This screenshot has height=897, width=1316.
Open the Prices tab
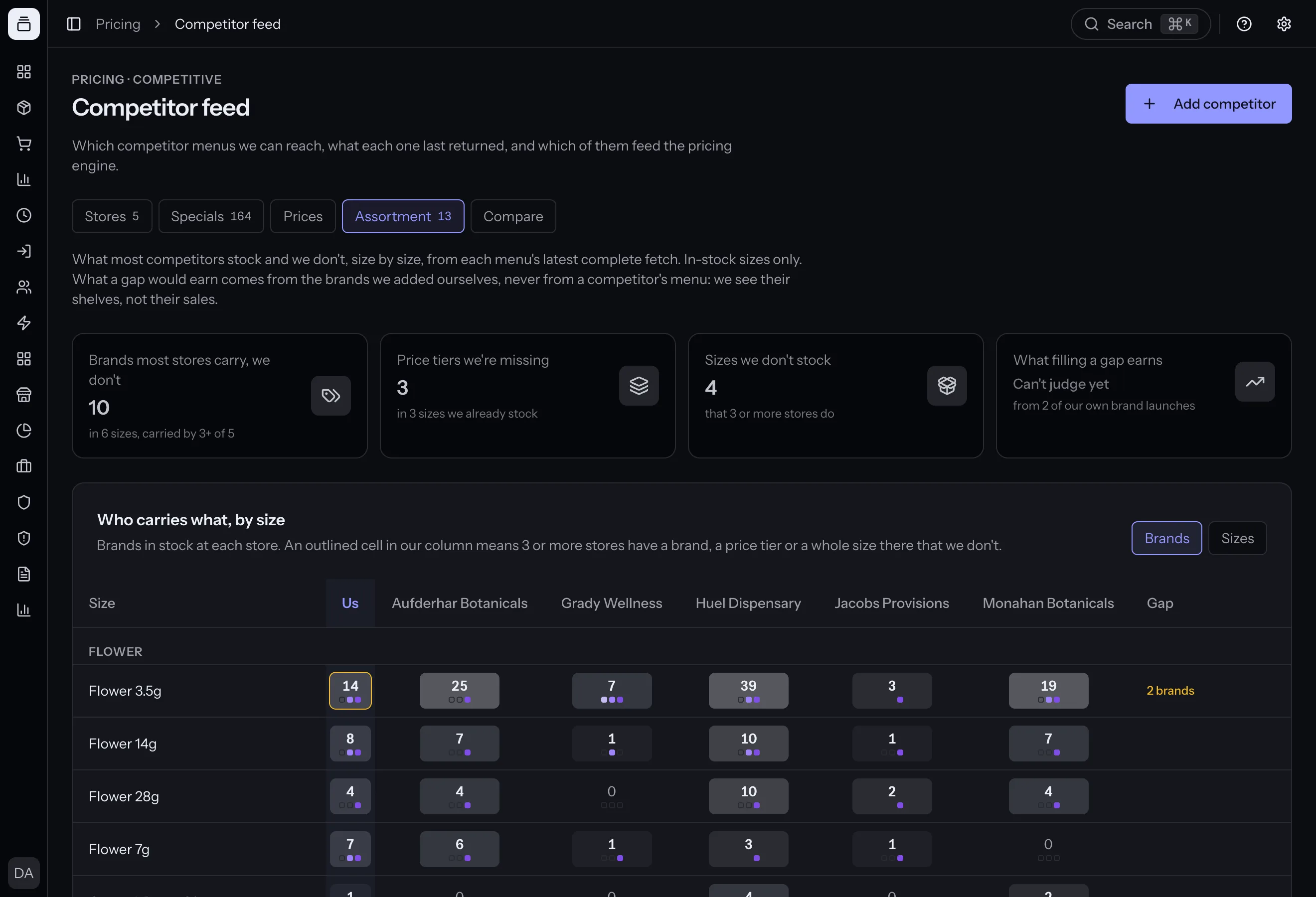pyautogui.click(x=303, y=216)
